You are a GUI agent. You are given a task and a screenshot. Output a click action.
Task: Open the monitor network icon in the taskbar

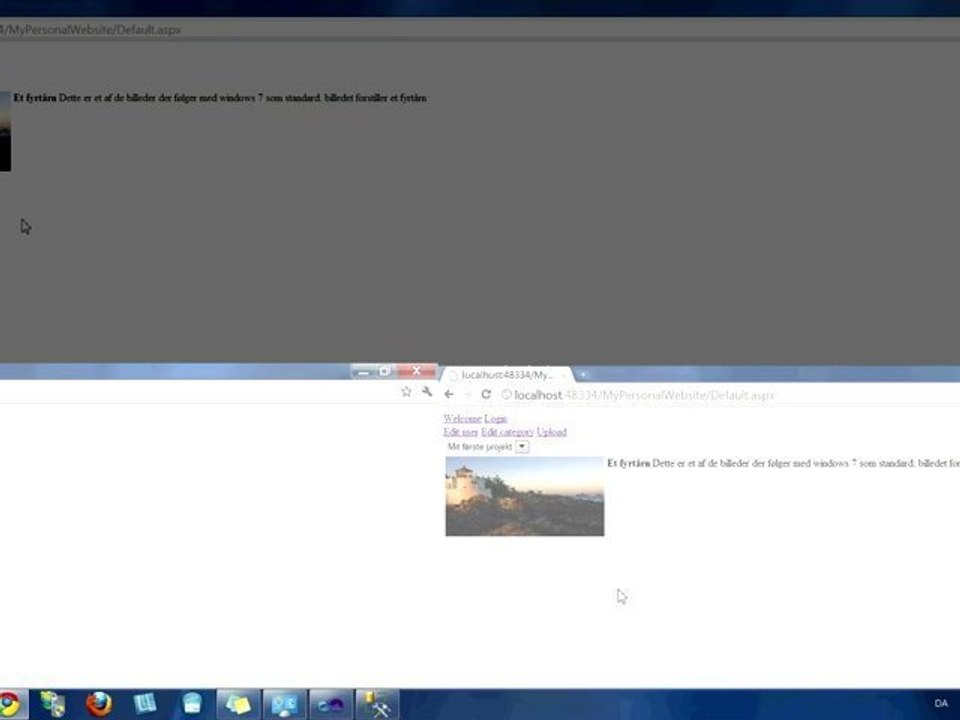pyautogui.click(x=285, y=704)
